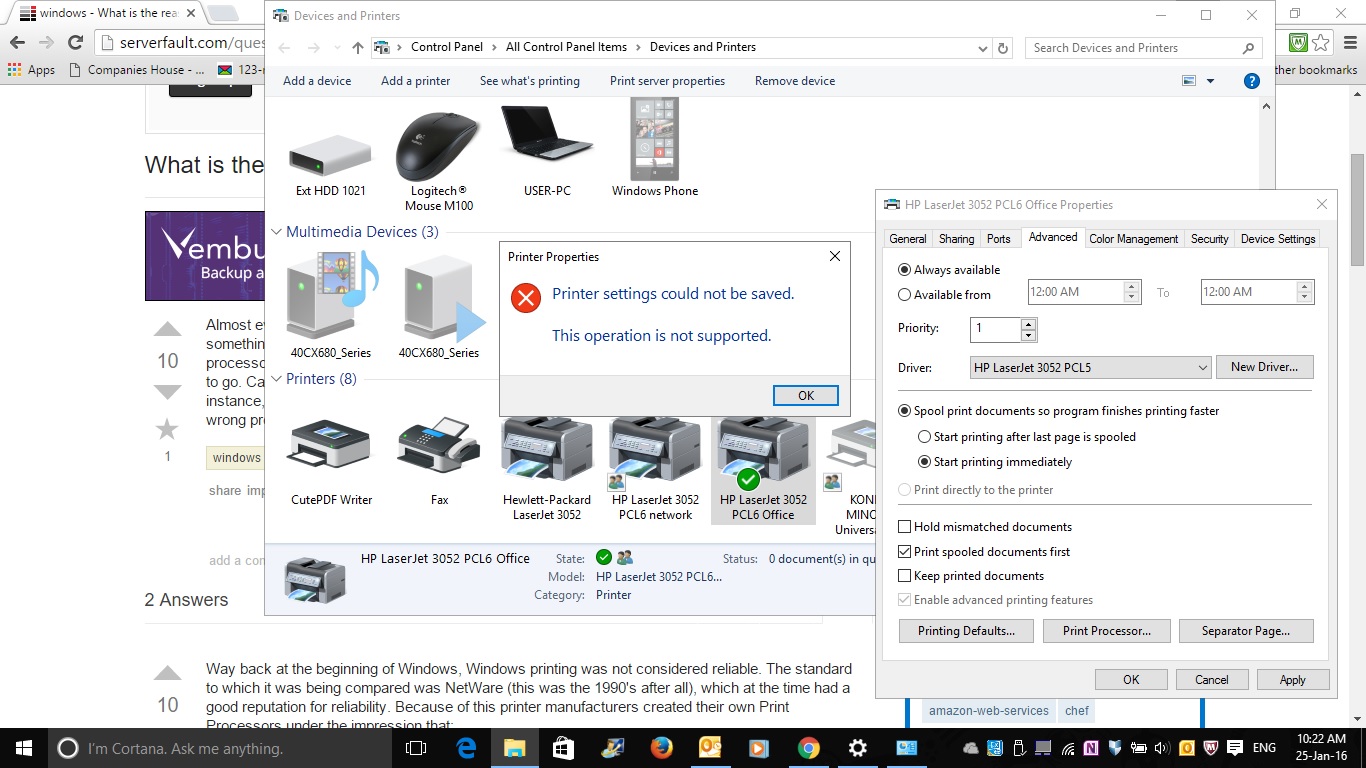1366x768 pixels.
Task: Go up one level in Control Panel
Action: (x=358, y=48)
